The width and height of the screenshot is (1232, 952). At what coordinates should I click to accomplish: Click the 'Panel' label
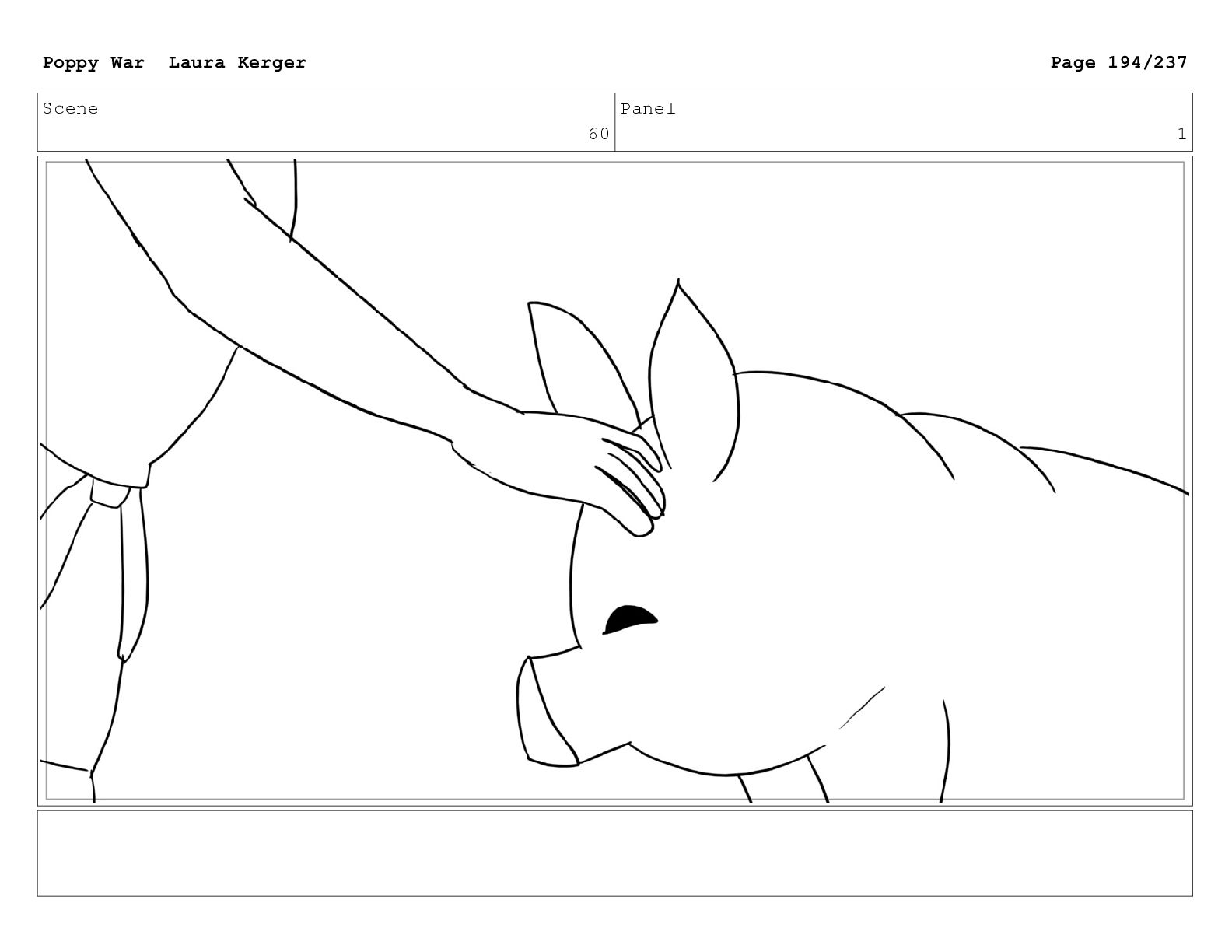tap(648, 109)
